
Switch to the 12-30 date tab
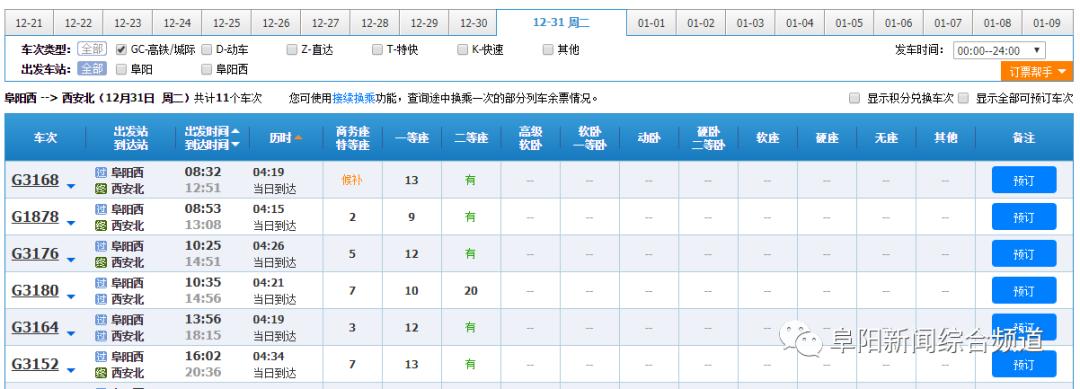pos(473,23)
